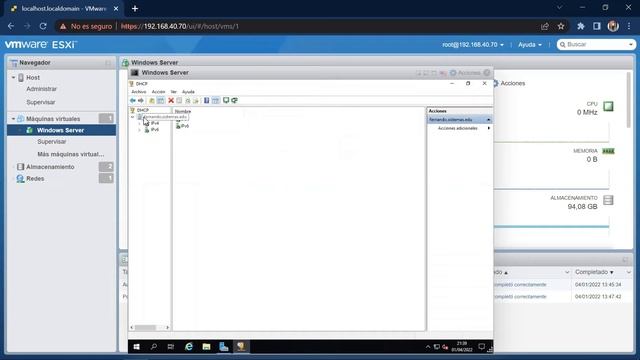Click the red X delete icon in the DHCP toolbar
The height and width of the screenshot is (360, 640).
point(171,100)
